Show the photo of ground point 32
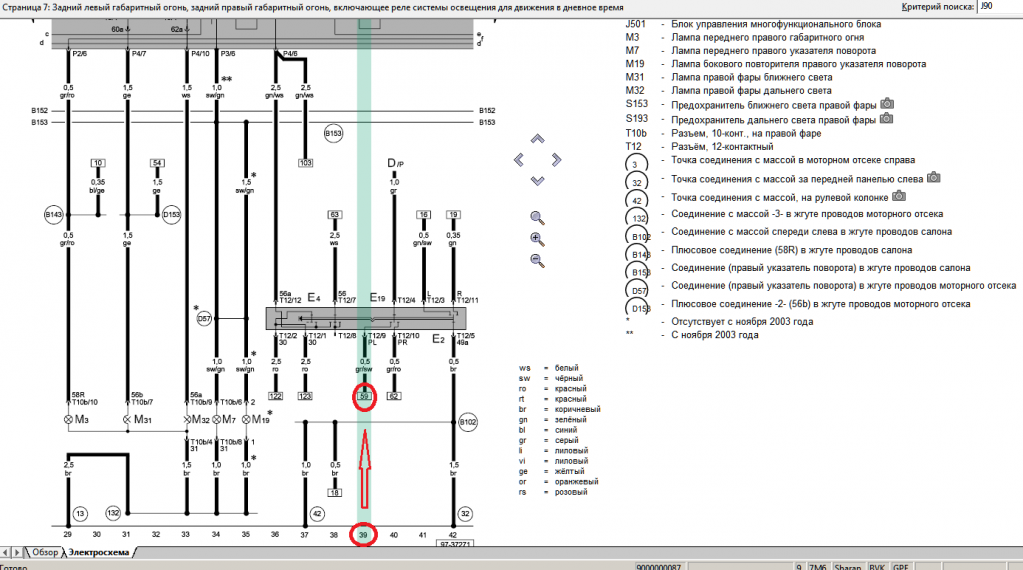The width and height of the screenshot is (1023, 570). click(x=934, y=177)
